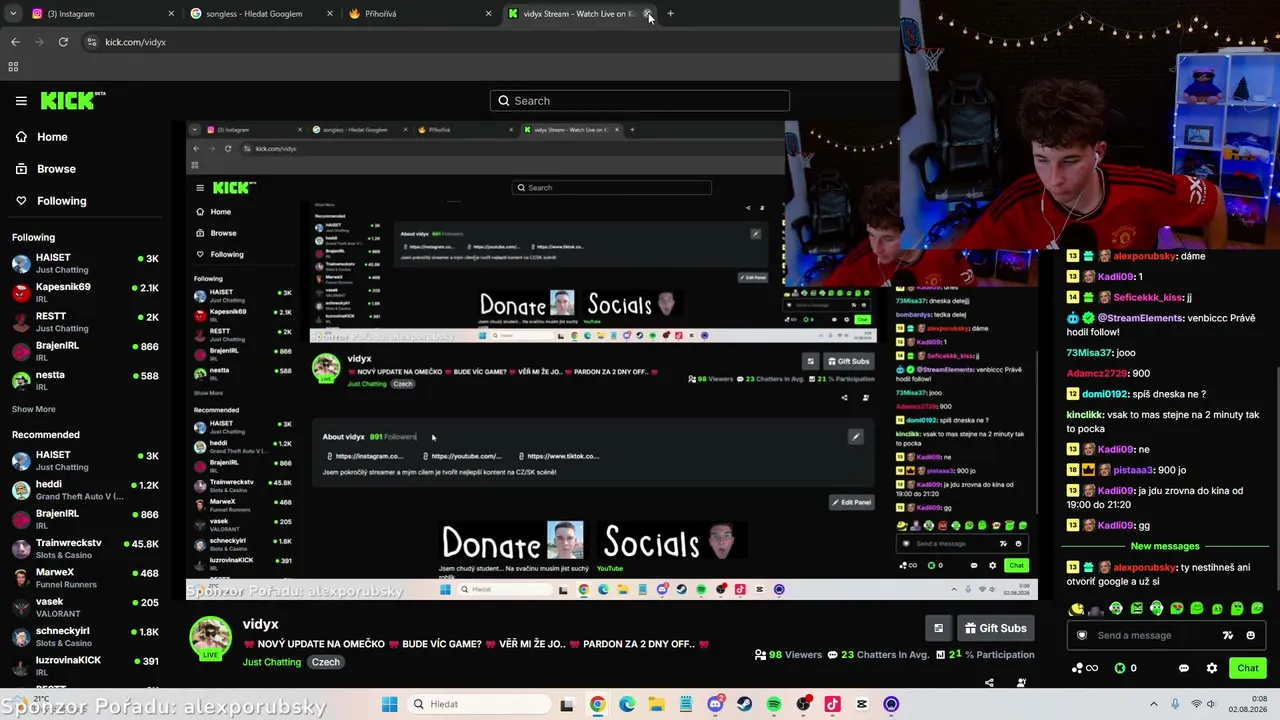Click the green KICK logo

click(x=73, y=100)
